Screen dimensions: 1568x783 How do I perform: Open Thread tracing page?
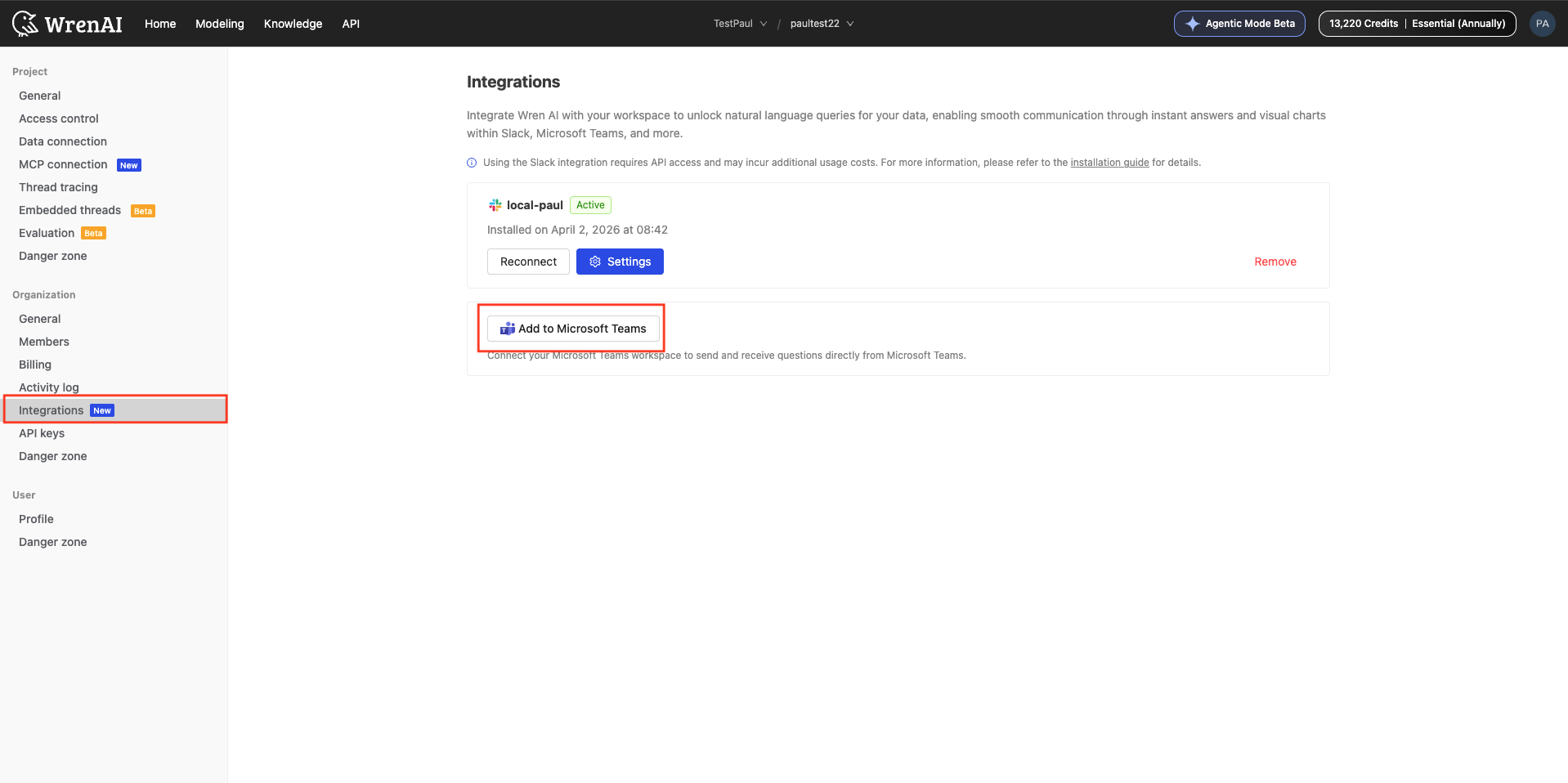114,187
